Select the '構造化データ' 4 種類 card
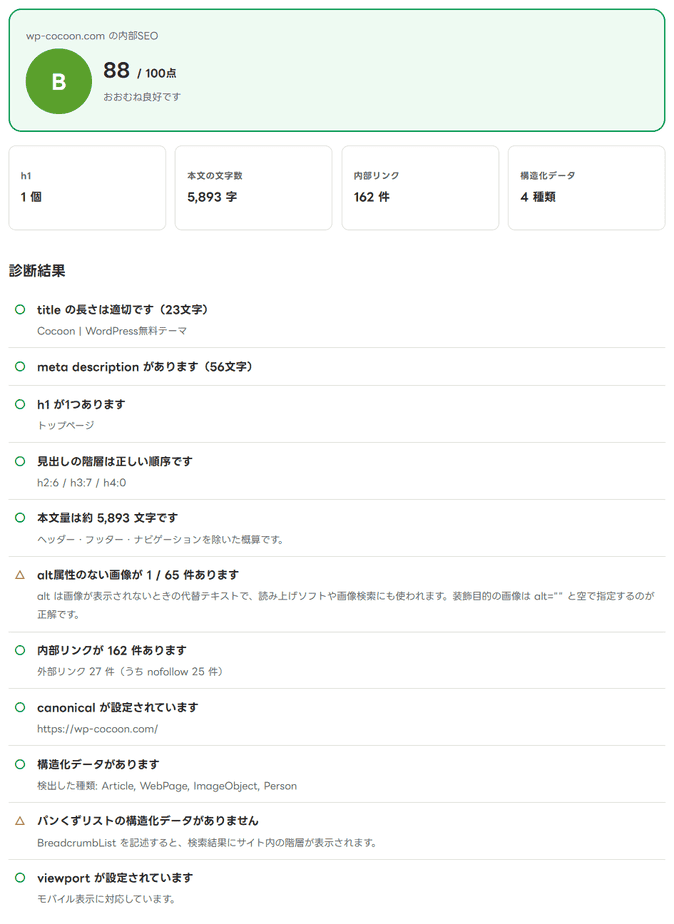Image resolution: width=674 pixels, height=924 pixels. click(587, 188)
